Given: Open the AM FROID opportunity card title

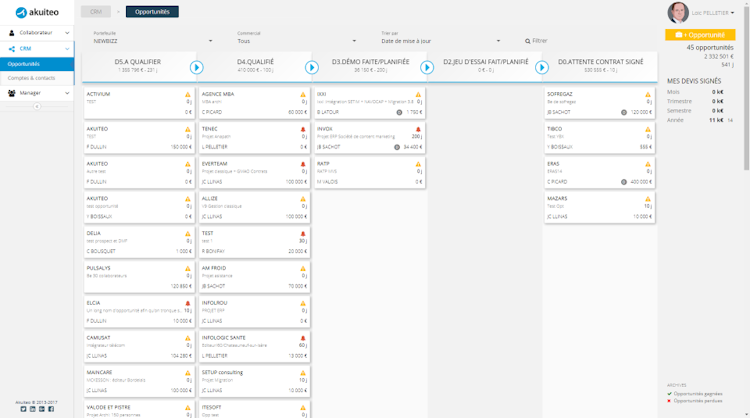Looking at the screenshot, I should click(214, 268).
